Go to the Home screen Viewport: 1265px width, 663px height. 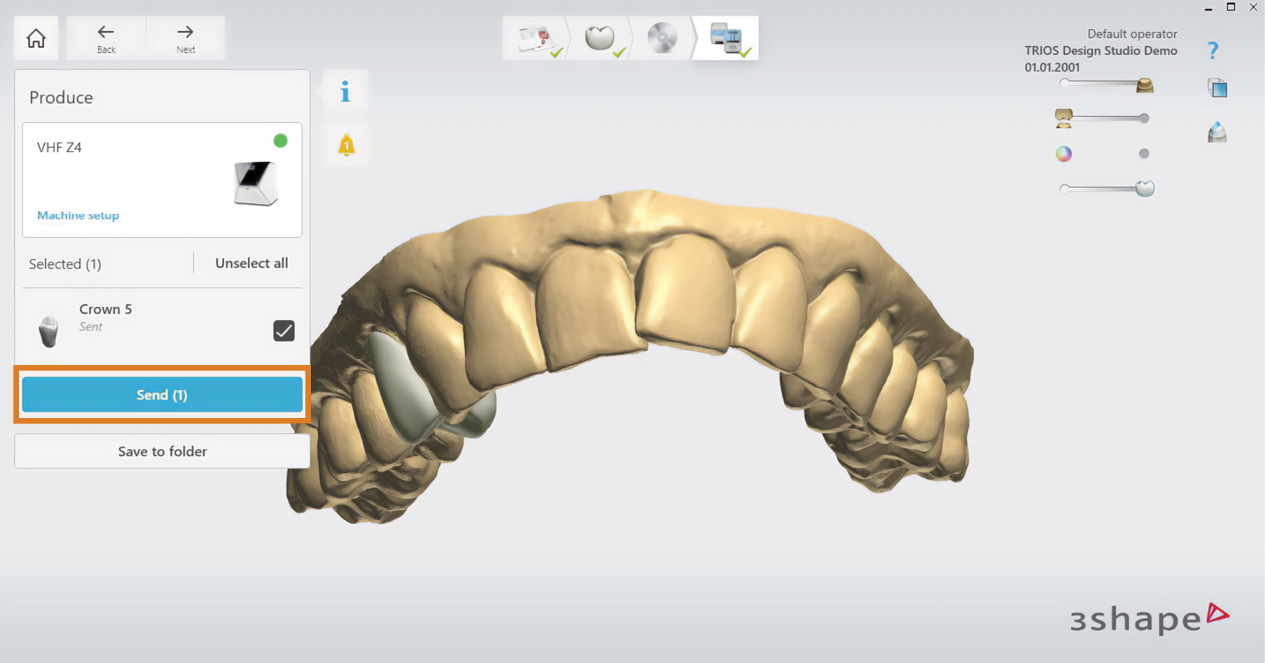36,38
